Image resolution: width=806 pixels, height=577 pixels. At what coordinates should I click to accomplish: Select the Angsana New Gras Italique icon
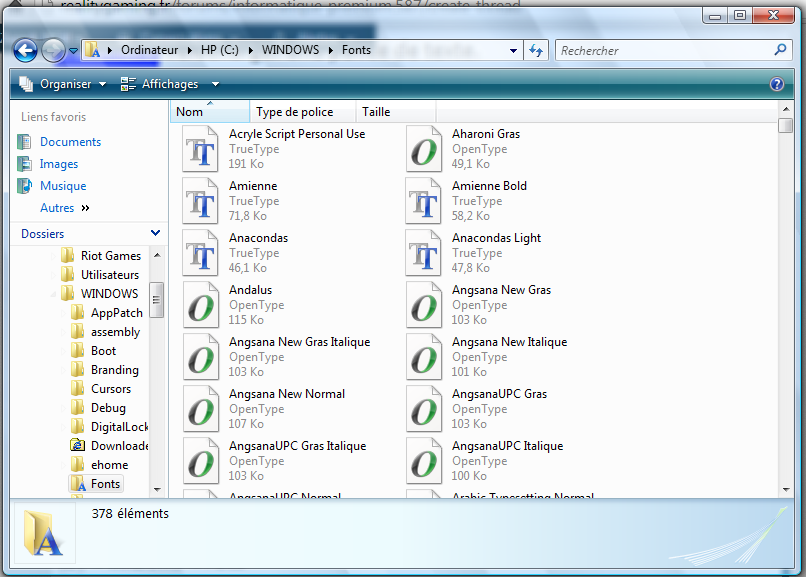point(201,357)
